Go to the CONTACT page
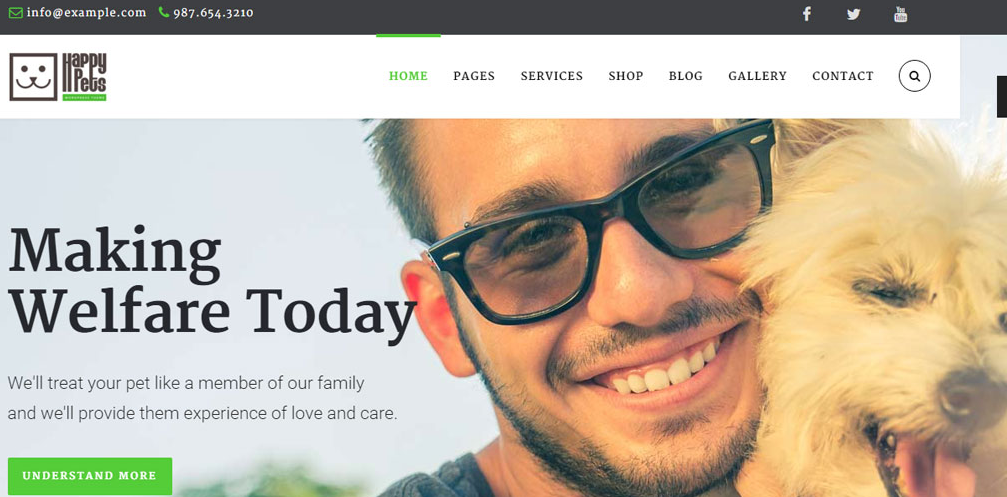Image resolution: width=1007 pixels, height=497 pixels. tap(843, 76)
